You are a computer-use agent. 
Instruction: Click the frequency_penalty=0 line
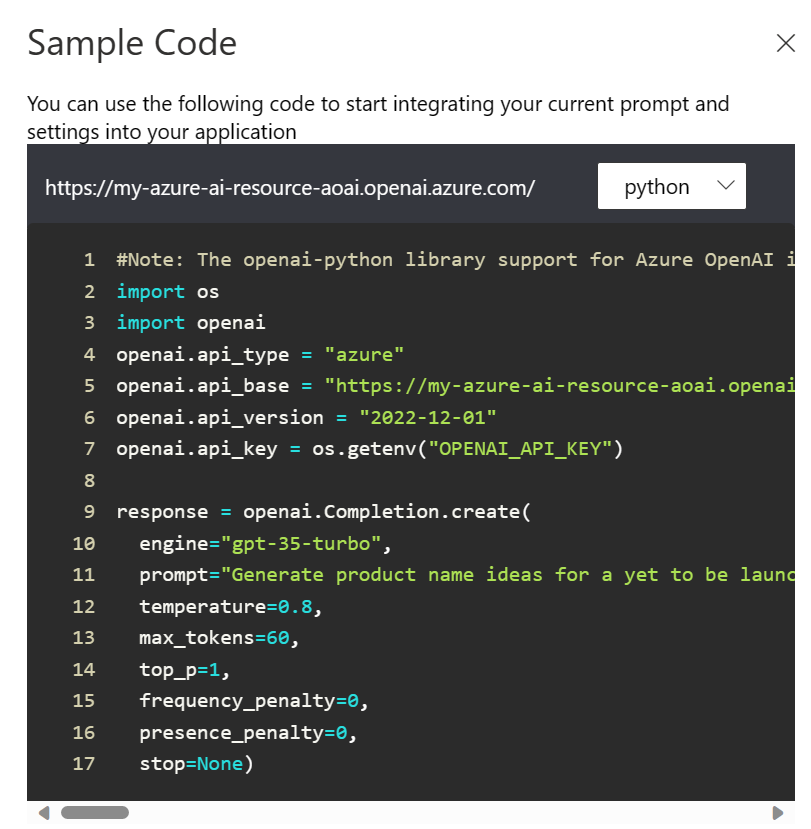(x=254, y=701)
